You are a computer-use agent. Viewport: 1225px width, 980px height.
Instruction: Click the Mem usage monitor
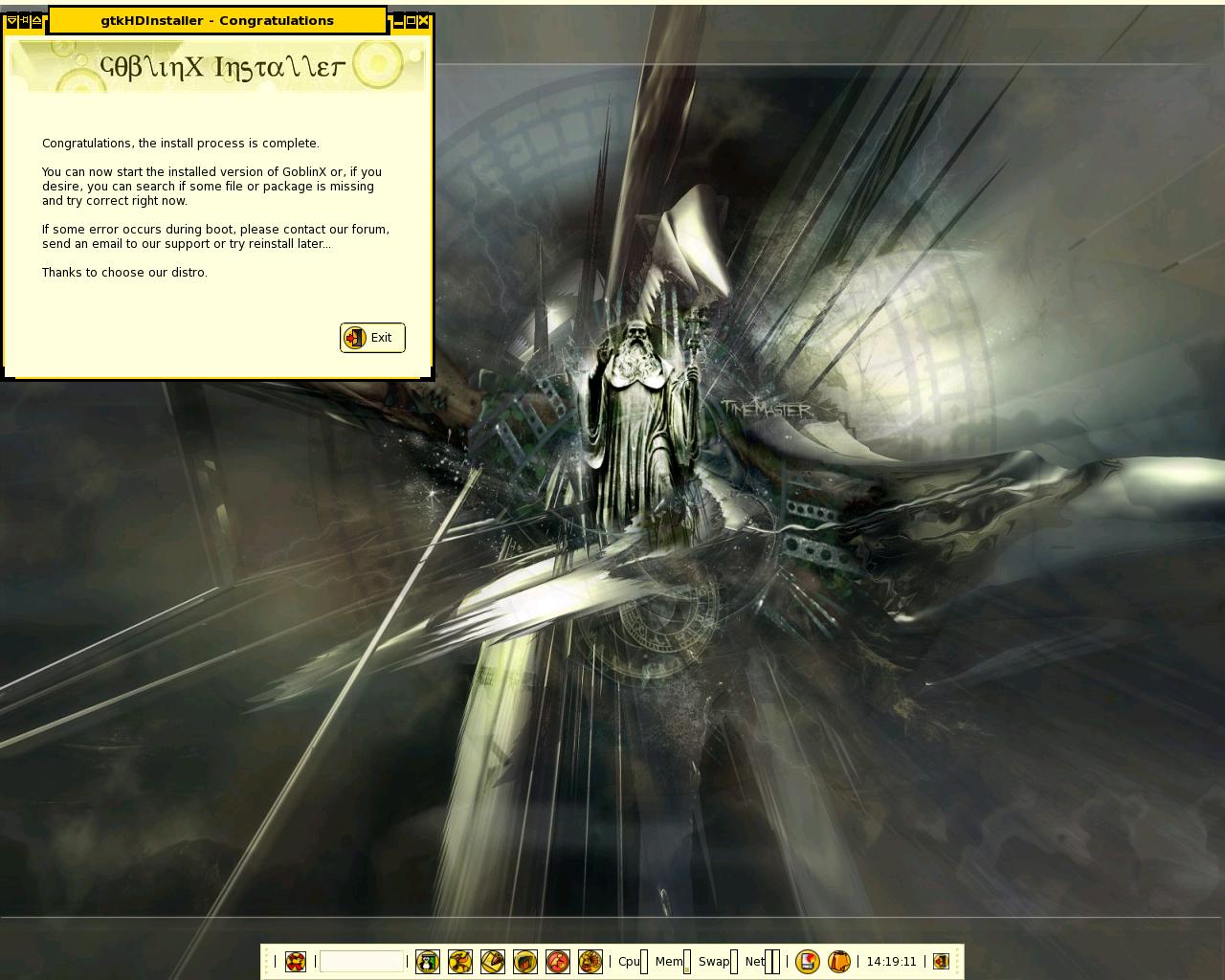(x=673, y=962)
